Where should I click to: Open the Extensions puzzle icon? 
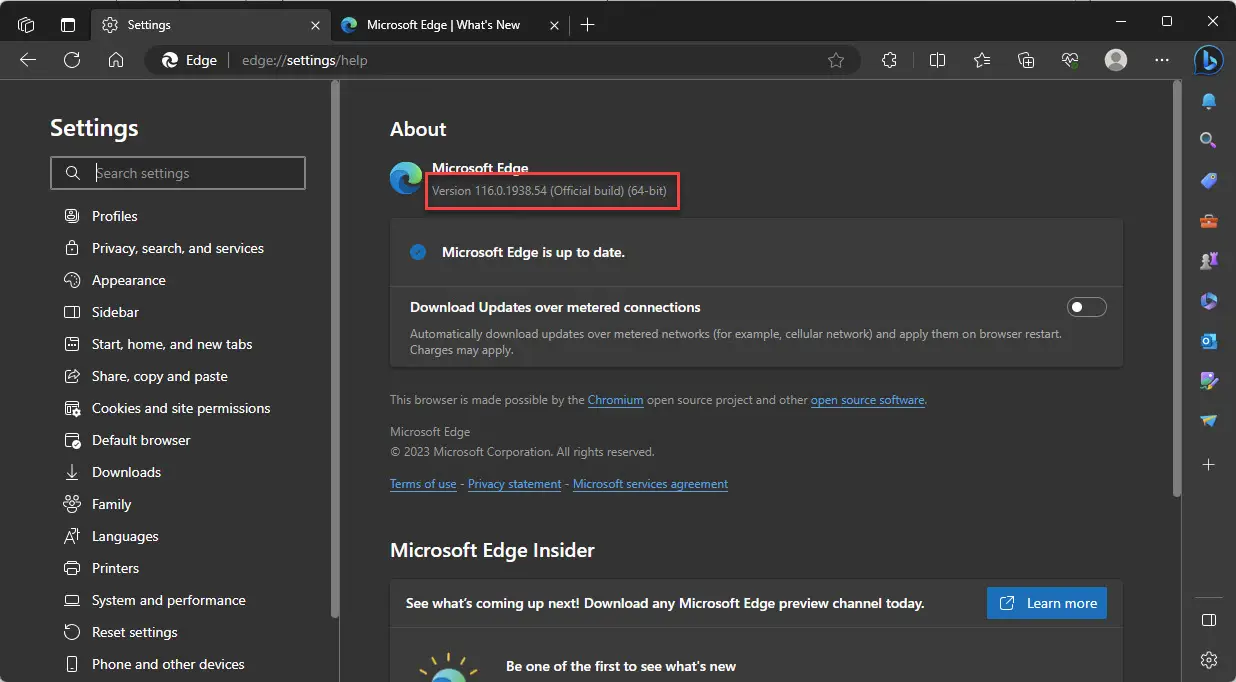[x=889, y=60]
